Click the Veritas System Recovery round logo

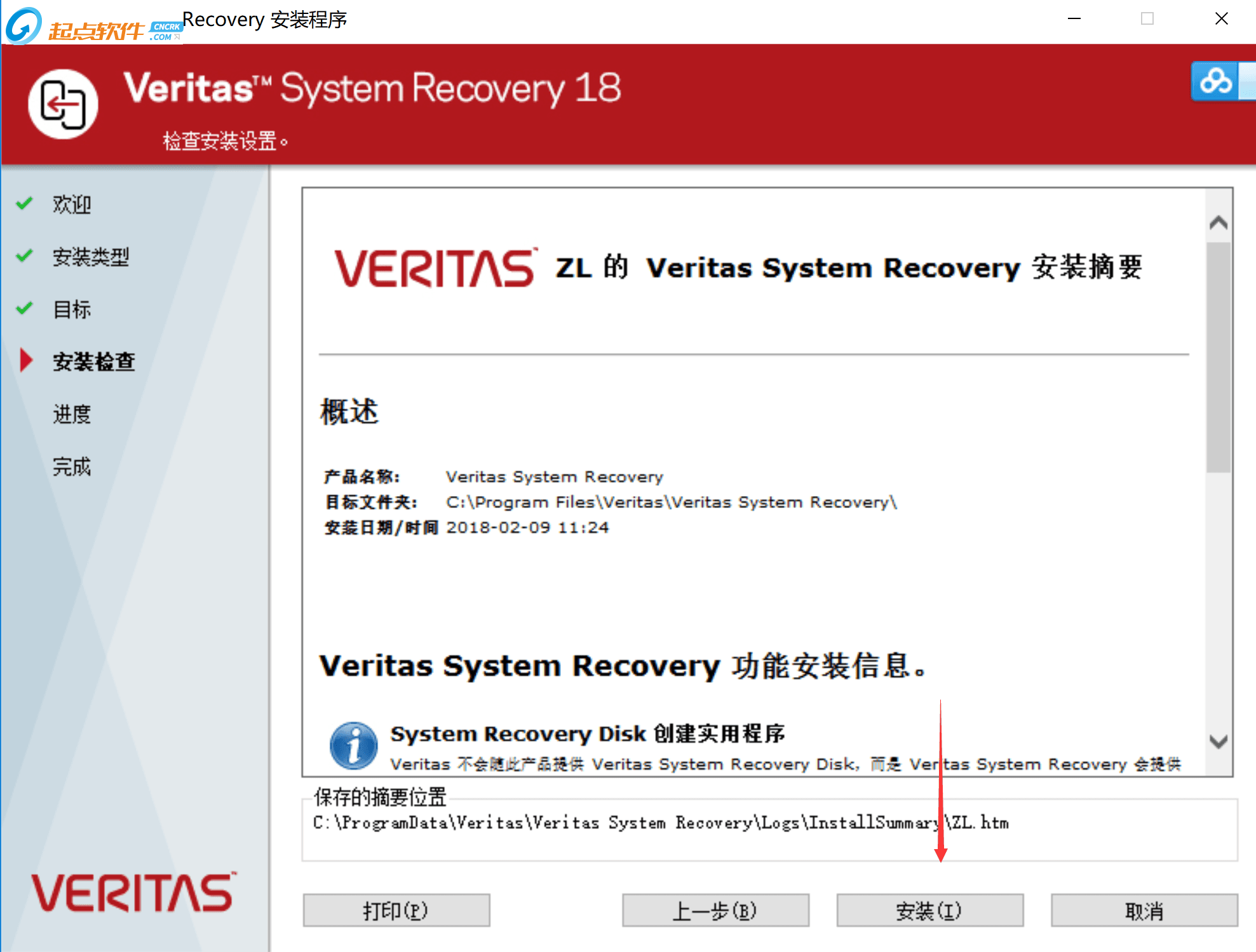pyautogui.click(x=63, y=104)
